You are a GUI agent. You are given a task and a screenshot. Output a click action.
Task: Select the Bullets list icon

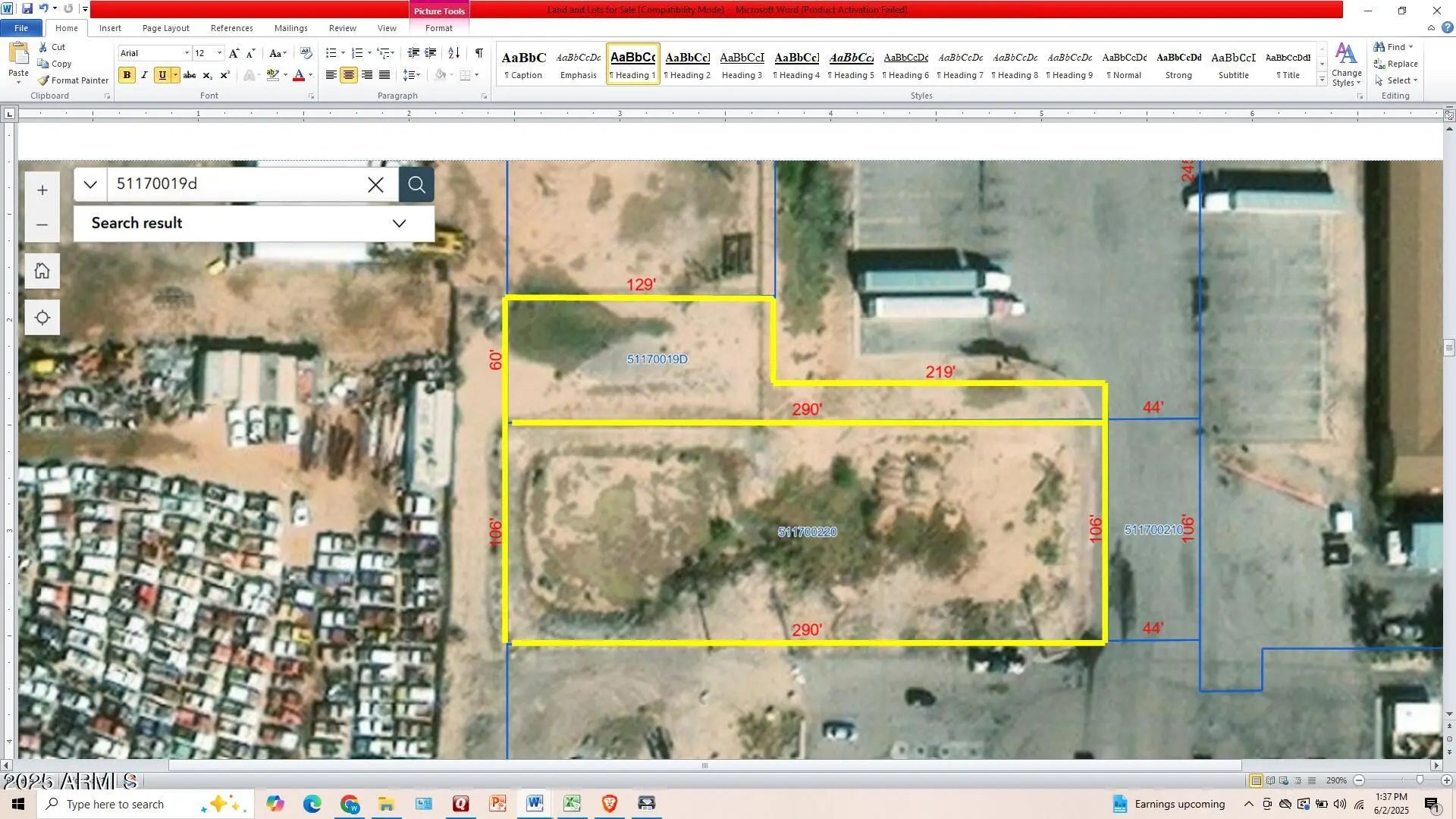pyautogui.click(x=331, y=53)
